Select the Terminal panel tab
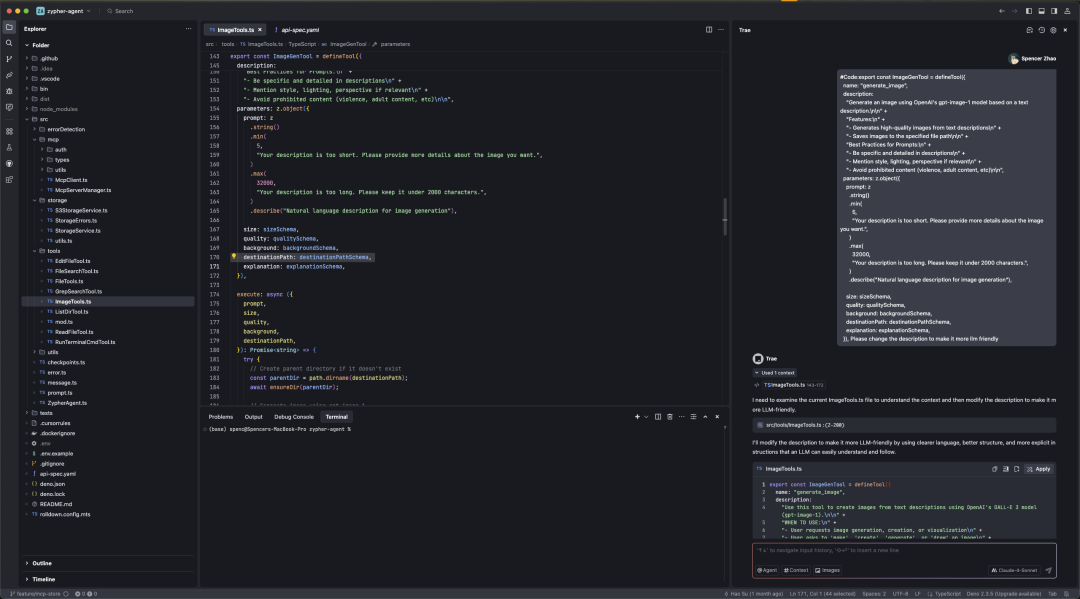Image resolution: width=1080 pixels, height=599 pixels. coord(336,417)
